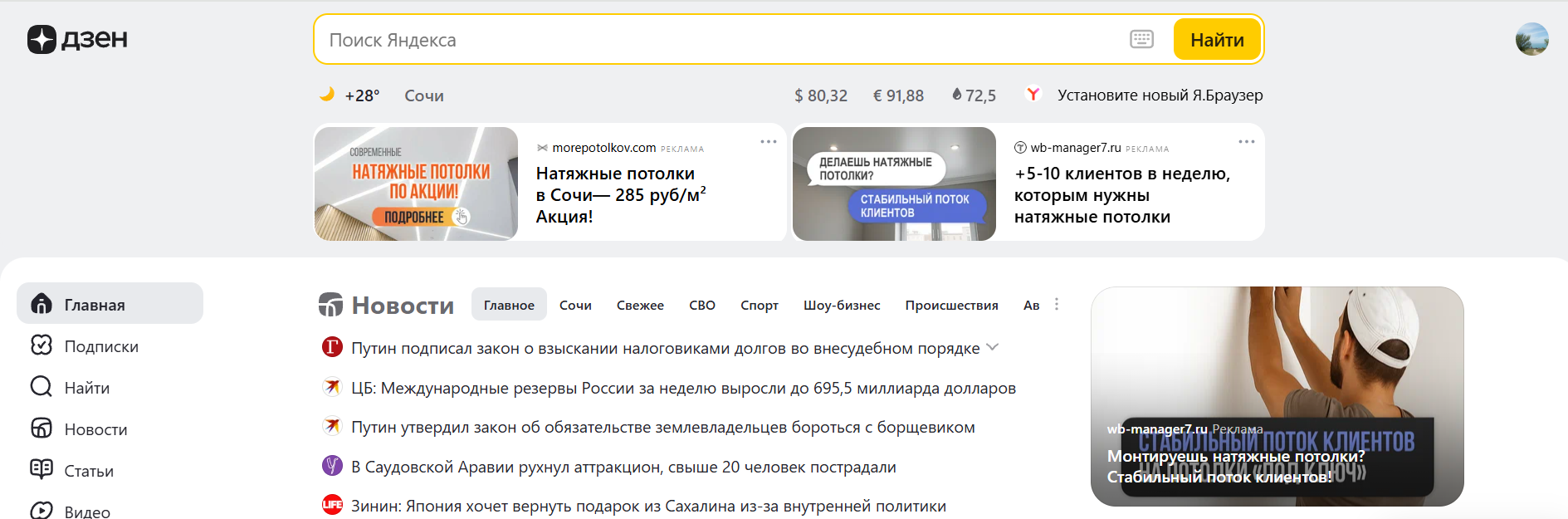The image size is (1568, 519).
Task: Open the Спорт news tab
Action: [760, 305]
